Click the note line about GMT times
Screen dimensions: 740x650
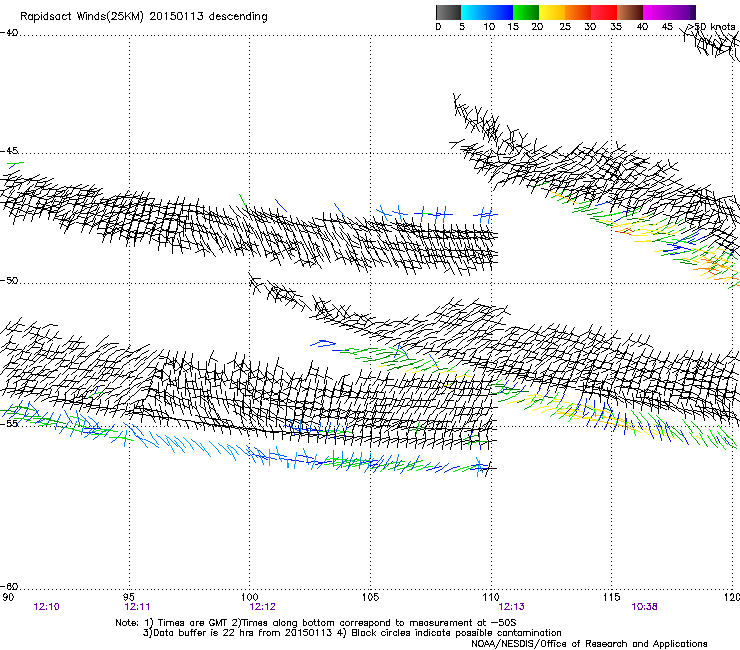click(x=316, y=623)
